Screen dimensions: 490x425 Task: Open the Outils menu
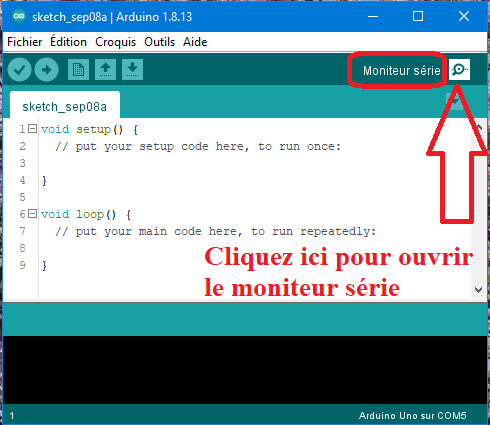coord(159,42)
